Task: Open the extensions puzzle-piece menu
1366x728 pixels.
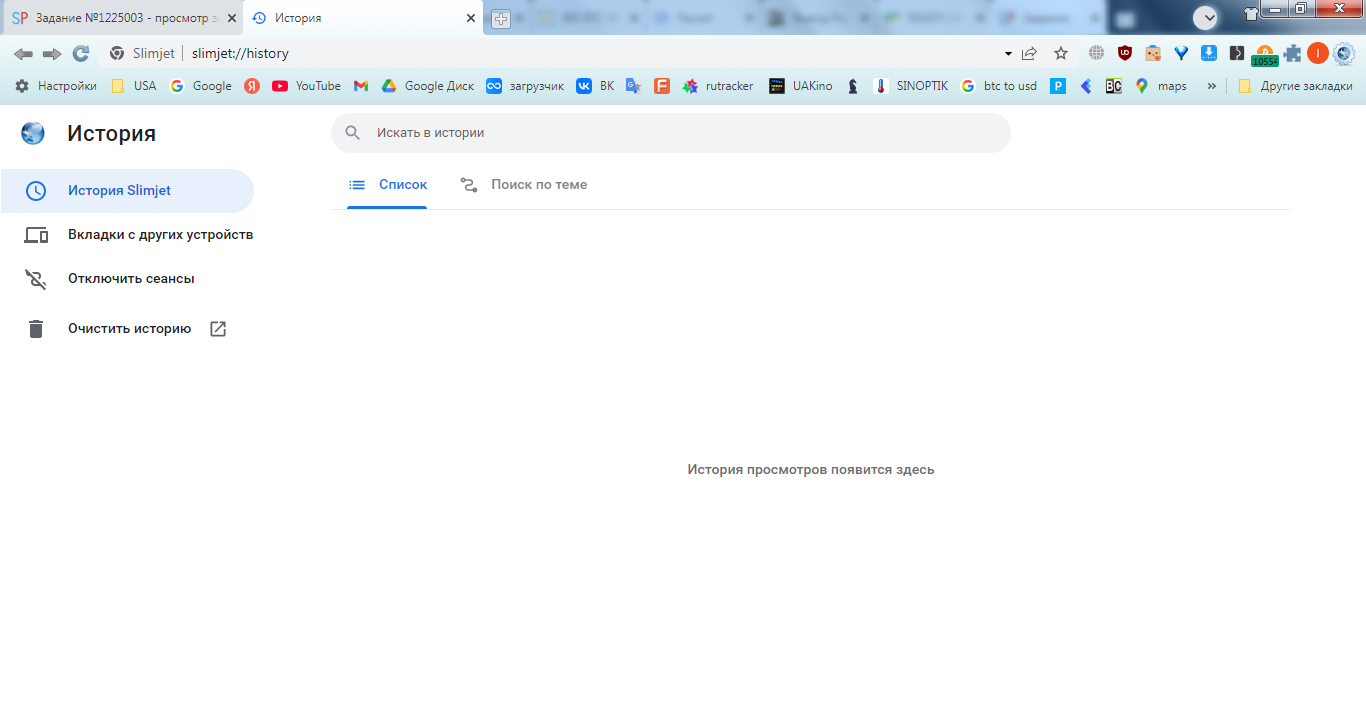Action: pos(1293,53)
